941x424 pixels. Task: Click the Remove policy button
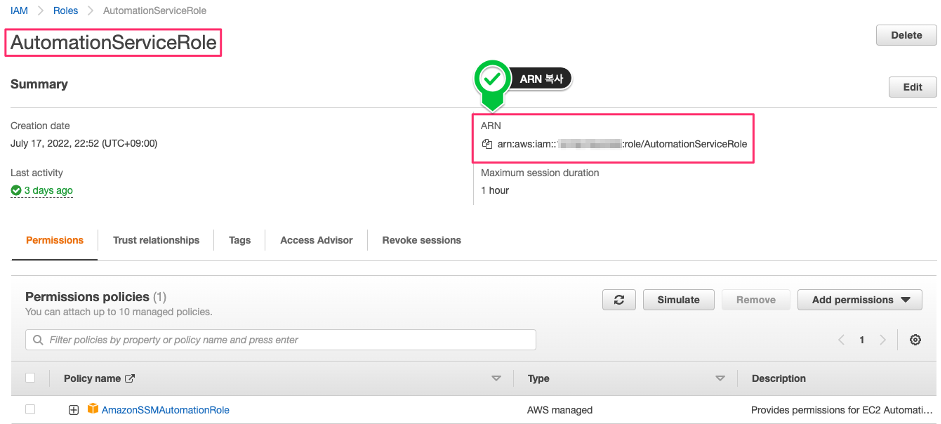coord(756,300)
